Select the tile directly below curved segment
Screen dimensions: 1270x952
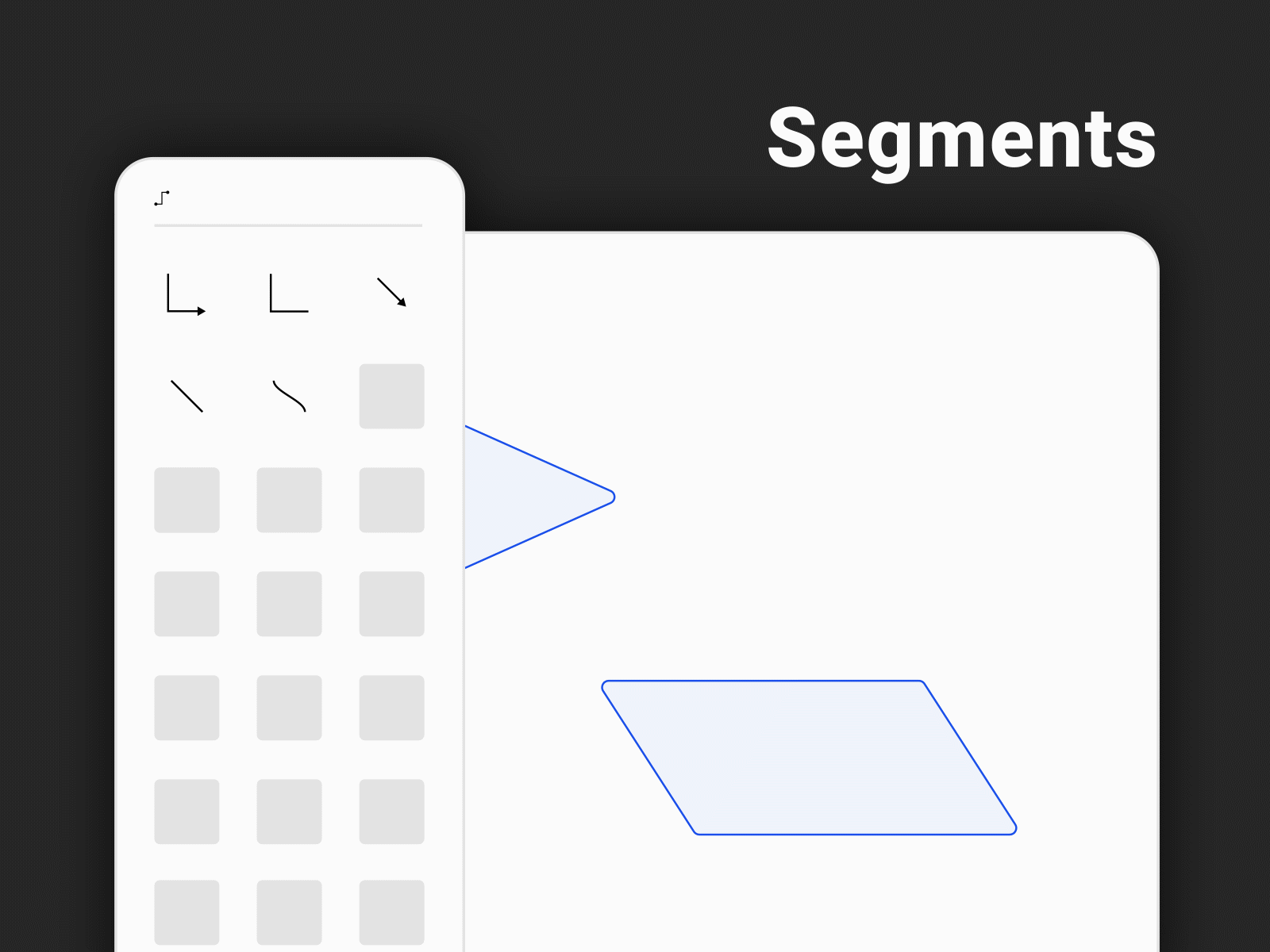tap(289, 500)
